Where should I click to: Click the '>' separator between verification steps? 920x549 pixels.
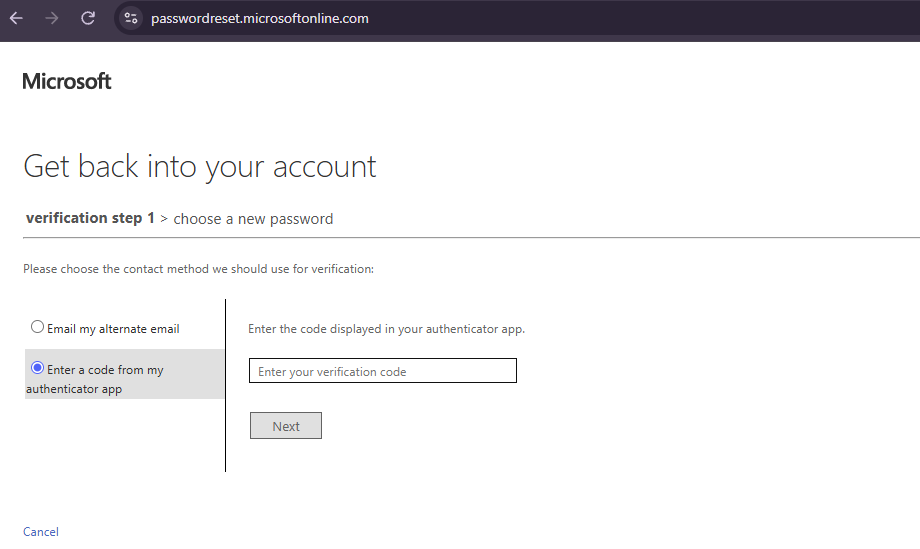click(164, 219)
